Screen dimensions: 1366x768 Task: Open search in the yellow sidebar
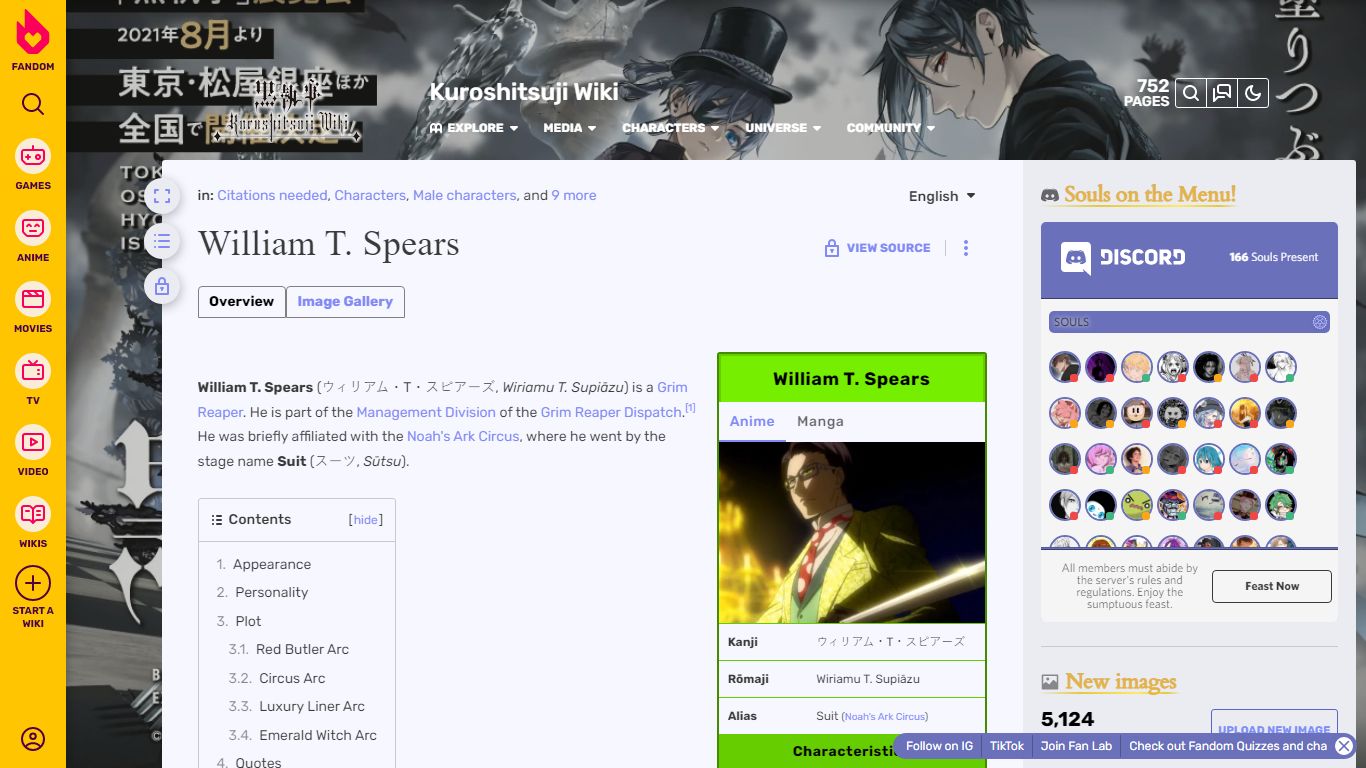(33, 104)
